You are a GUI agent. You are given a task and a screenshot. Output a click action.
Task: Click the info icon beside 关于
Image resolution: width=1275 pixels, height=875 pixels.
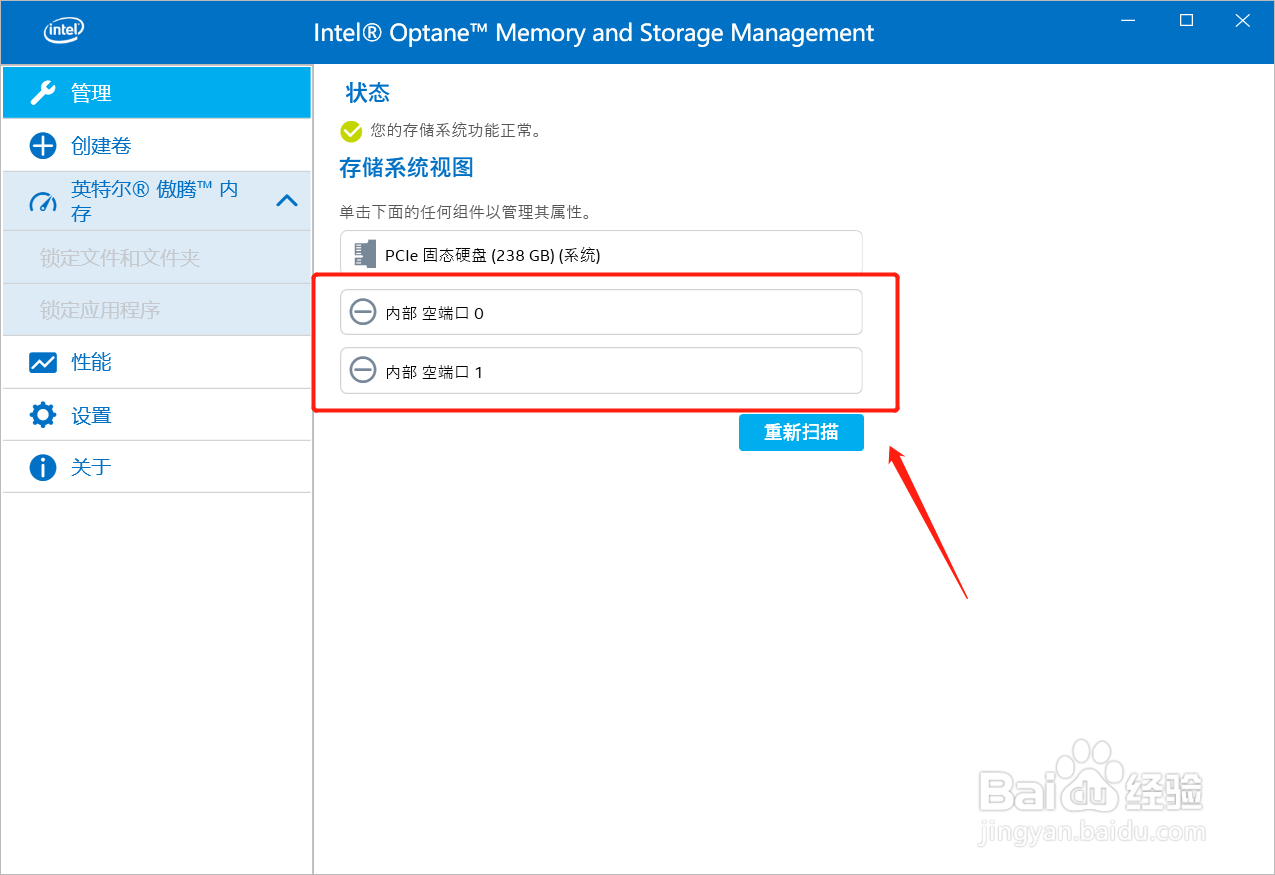point(43,467)
